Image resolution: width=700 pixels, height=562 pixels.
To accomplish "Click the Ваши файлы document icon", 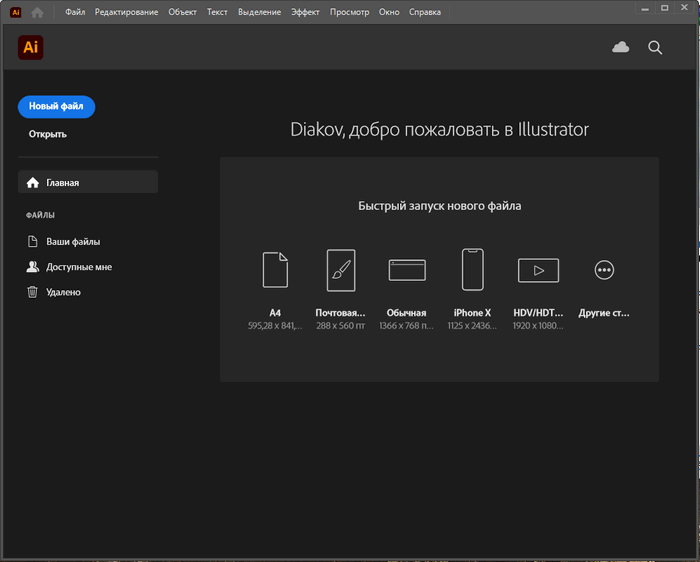I will click(x=33, y=241).
